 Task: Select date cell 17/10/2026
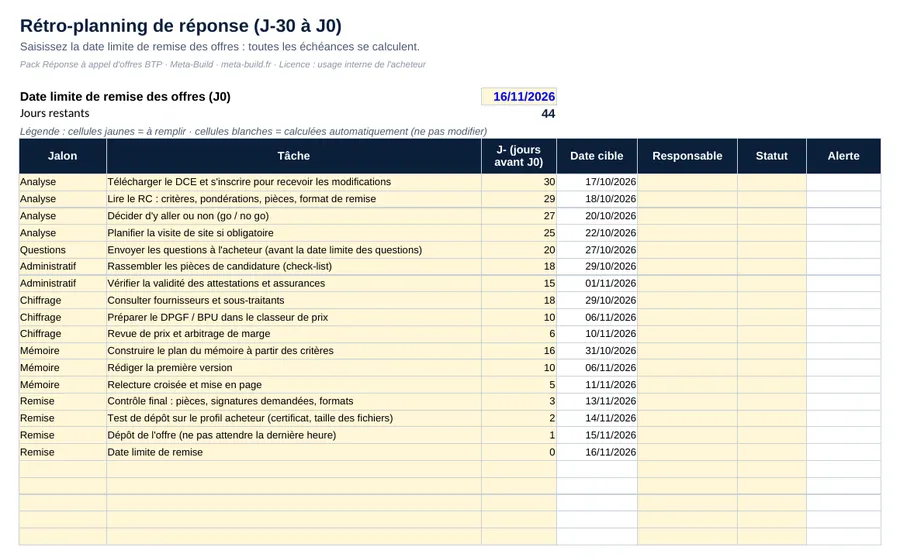tap(597, 182)
